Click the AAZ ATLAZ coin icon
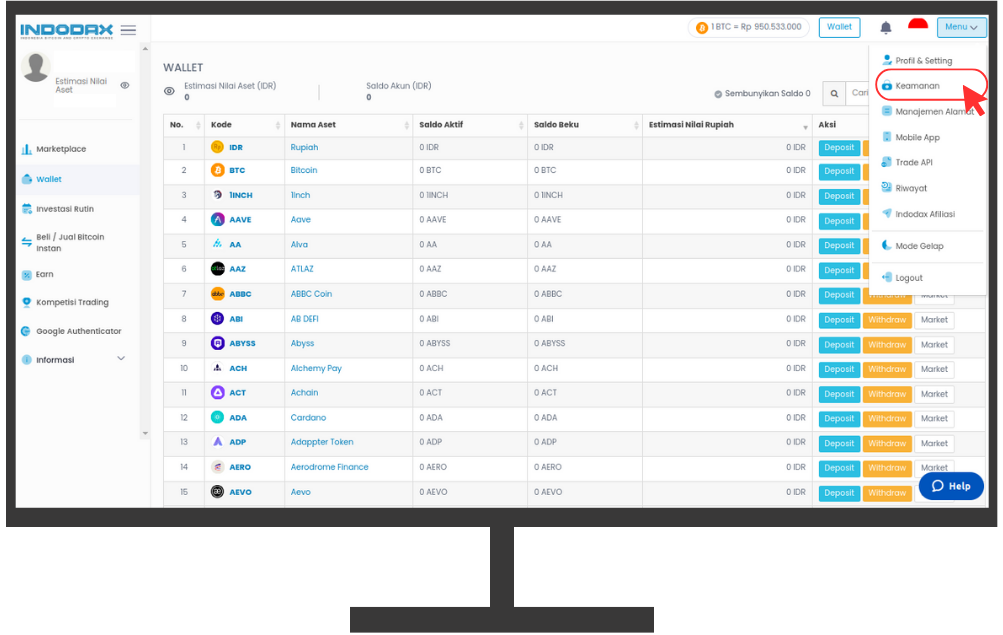Image resolution: width=1003 pixels, height=635 pixels. pyautogui.click(x=217, y=269)
